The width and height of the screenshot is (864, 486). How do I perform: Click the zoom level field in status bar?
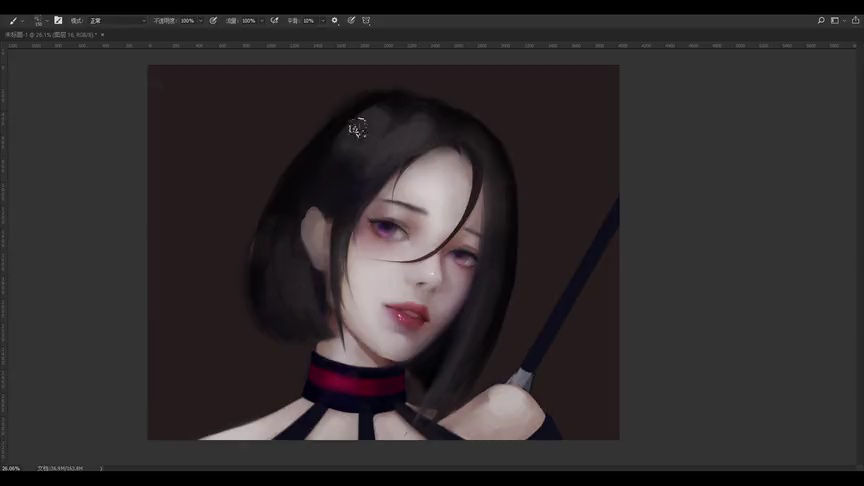pos(11,468)
